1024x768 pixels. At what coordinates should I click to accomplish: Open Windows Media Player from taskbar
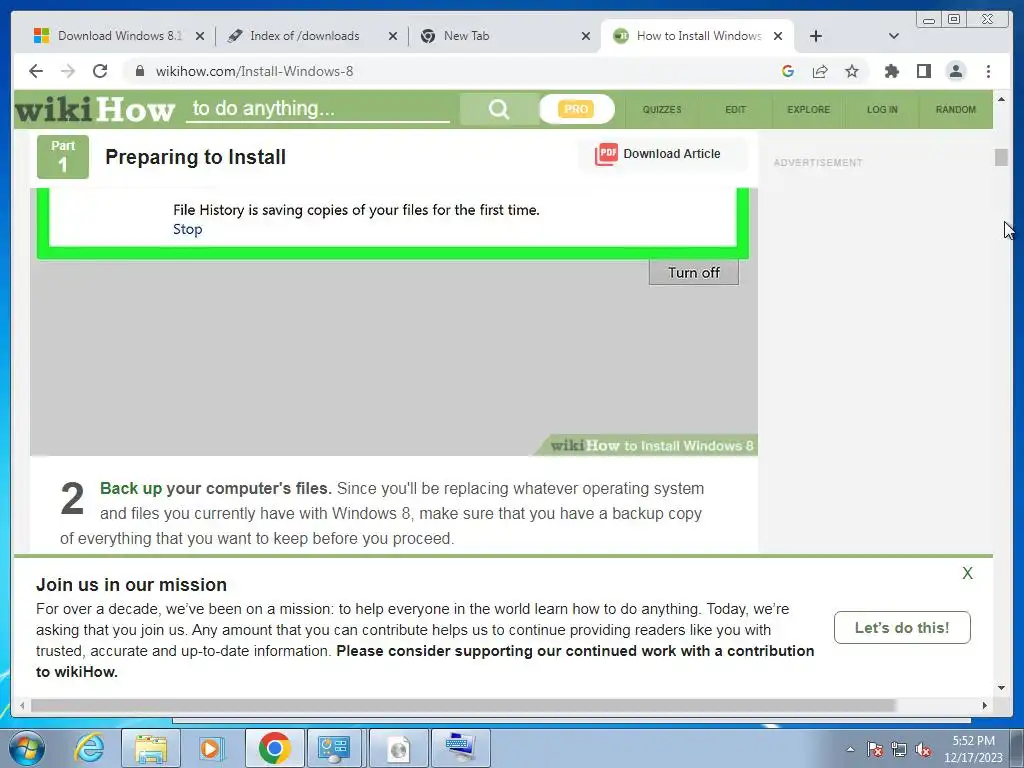point(211,748)
